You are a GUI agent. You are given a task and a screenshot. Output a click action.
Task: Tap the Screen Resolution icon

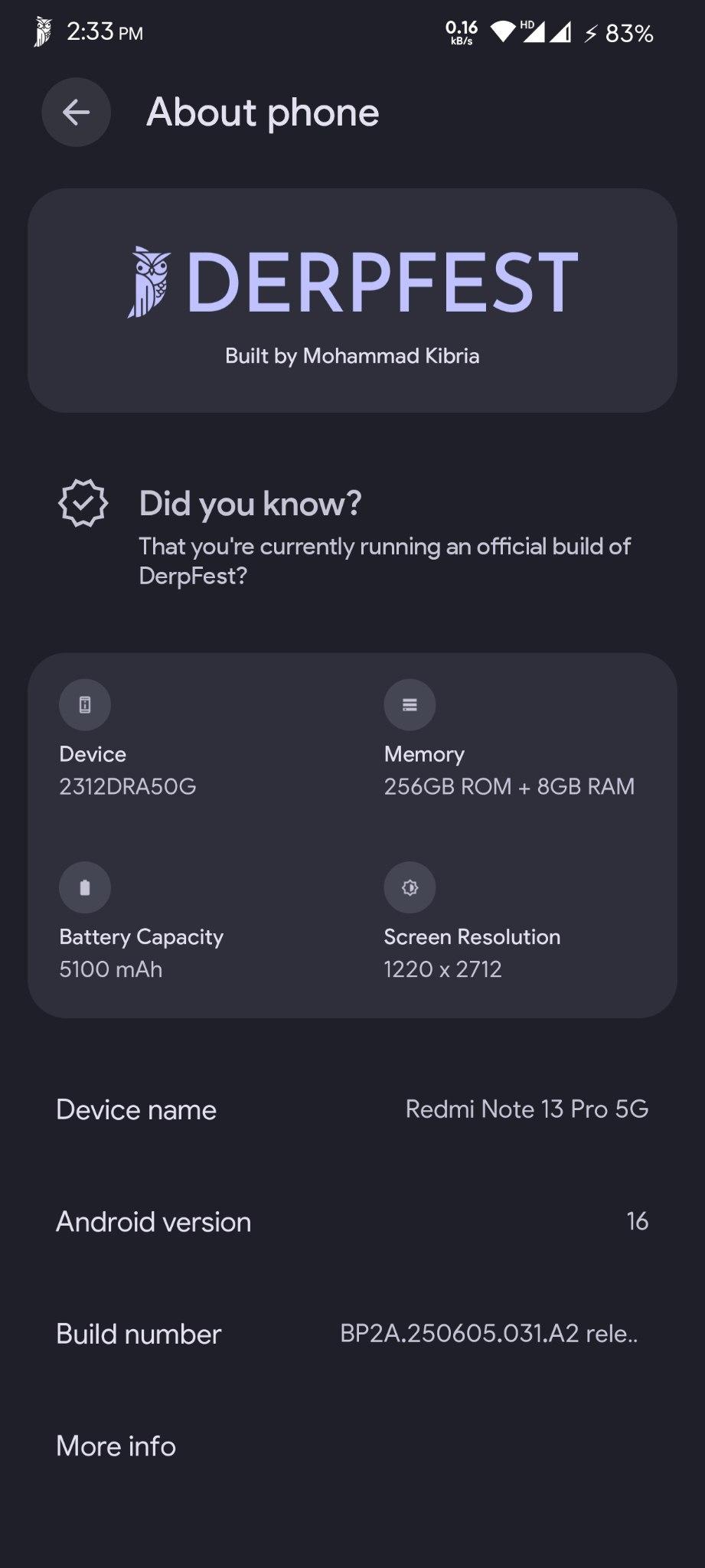click(x=410, y=887)
